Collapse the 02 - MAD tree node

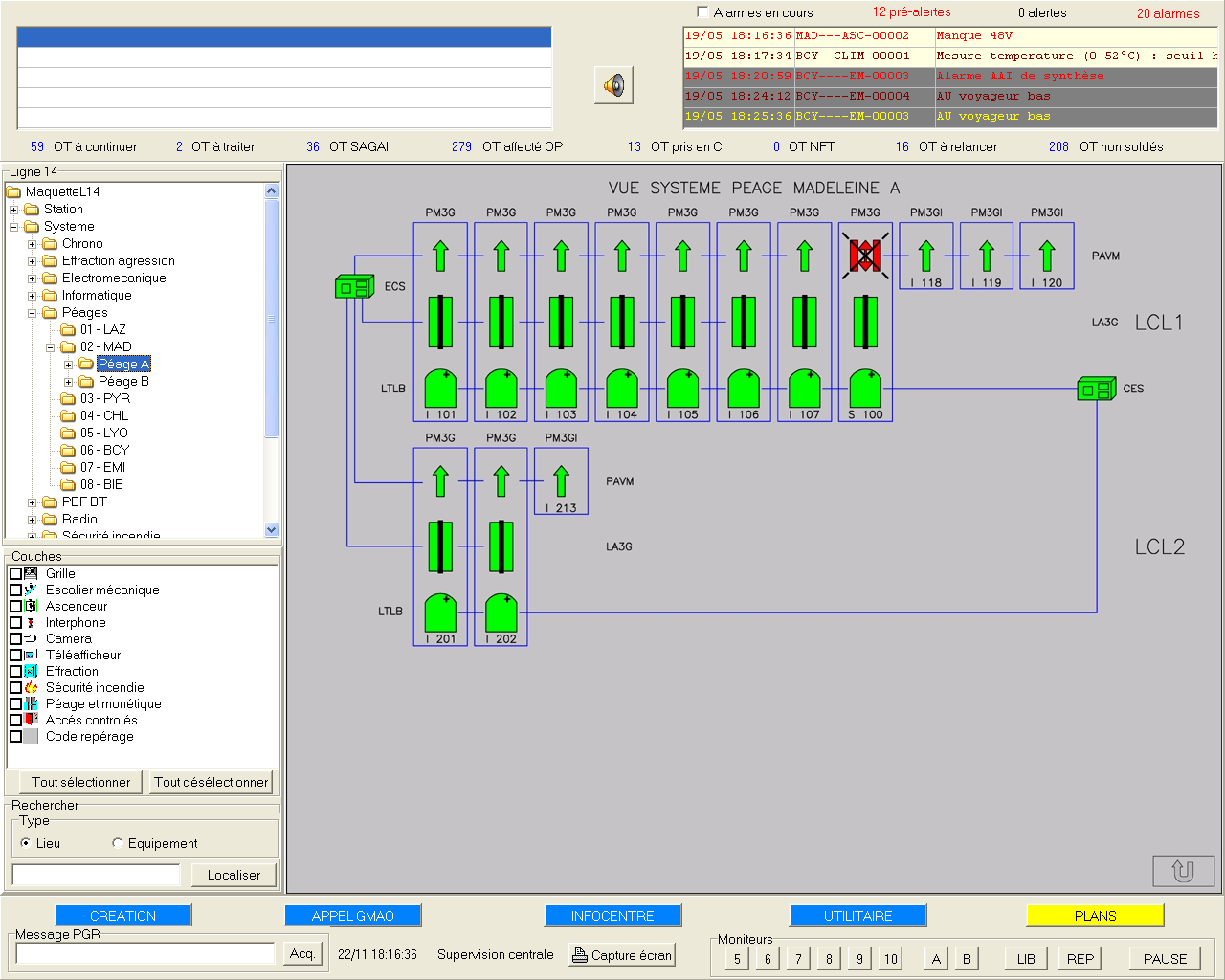click(51, 347)
